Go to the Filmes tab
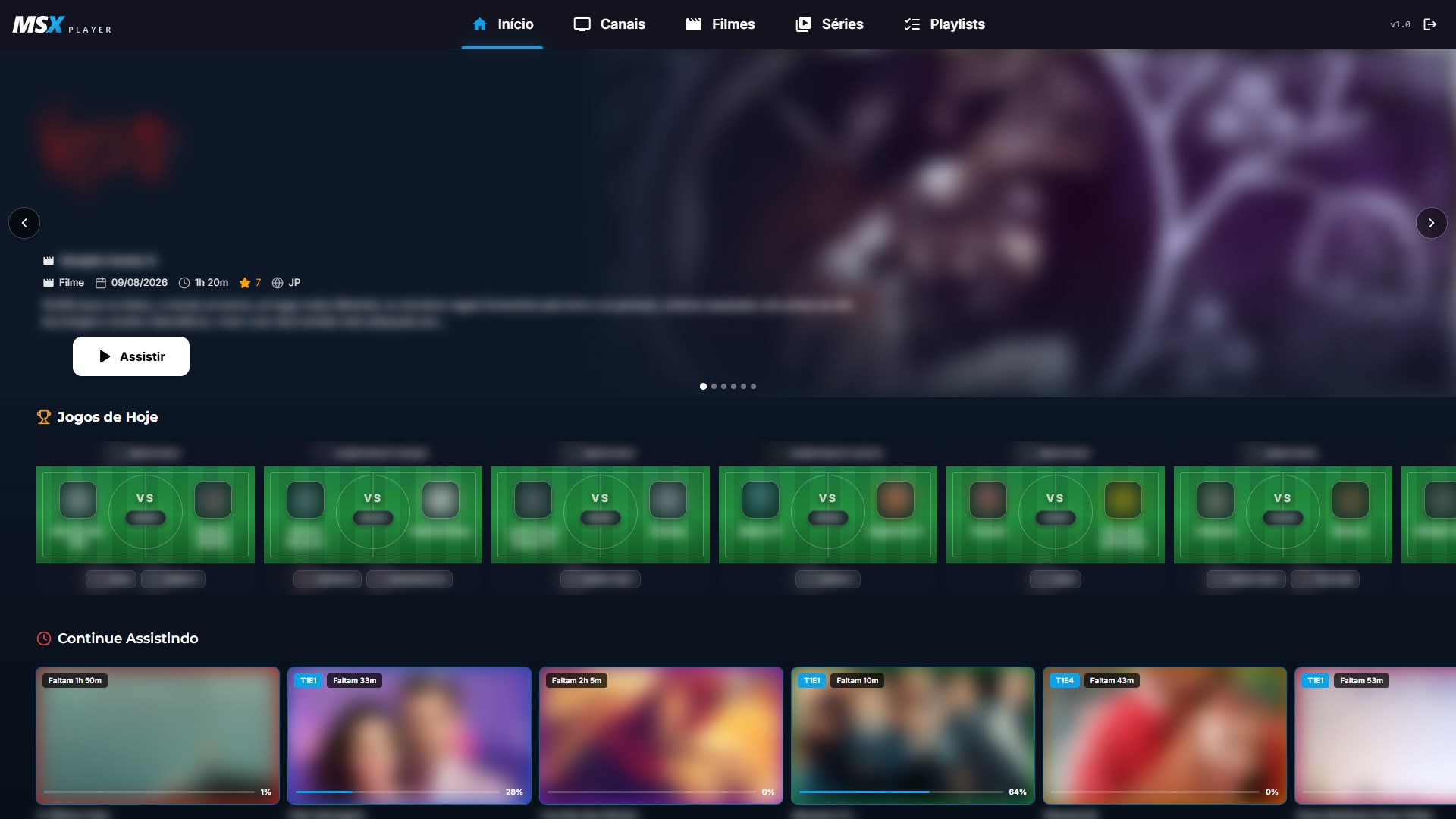Screen dimensions: 1456x819 tap(720, 24)
